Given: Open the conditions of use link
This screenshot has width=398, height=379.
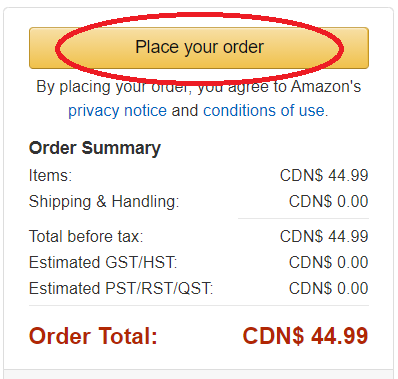Looking at the screenshot, I should coord(264,111).
